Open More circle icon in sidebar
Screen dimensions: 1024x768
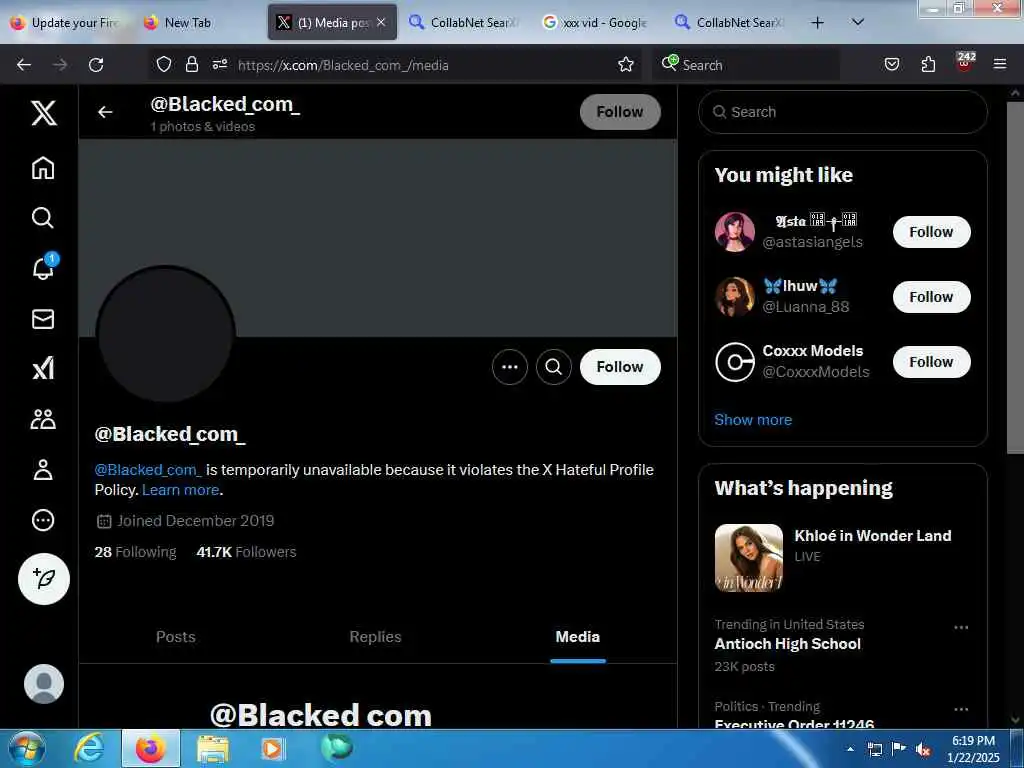tap(43, 520)
